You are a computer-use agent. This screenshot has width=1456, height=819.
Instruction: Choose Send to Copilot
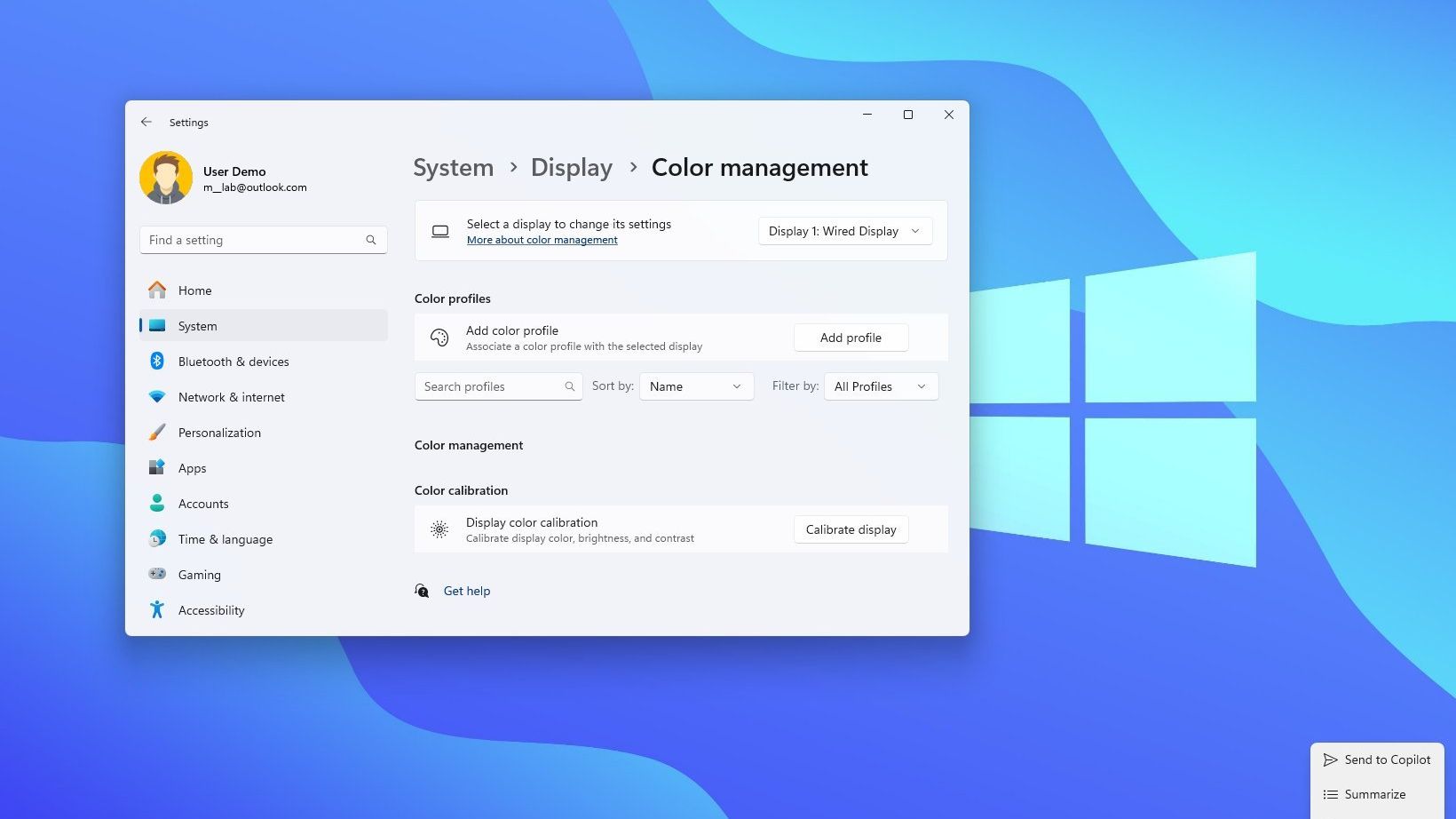[x=1377, y=759]
